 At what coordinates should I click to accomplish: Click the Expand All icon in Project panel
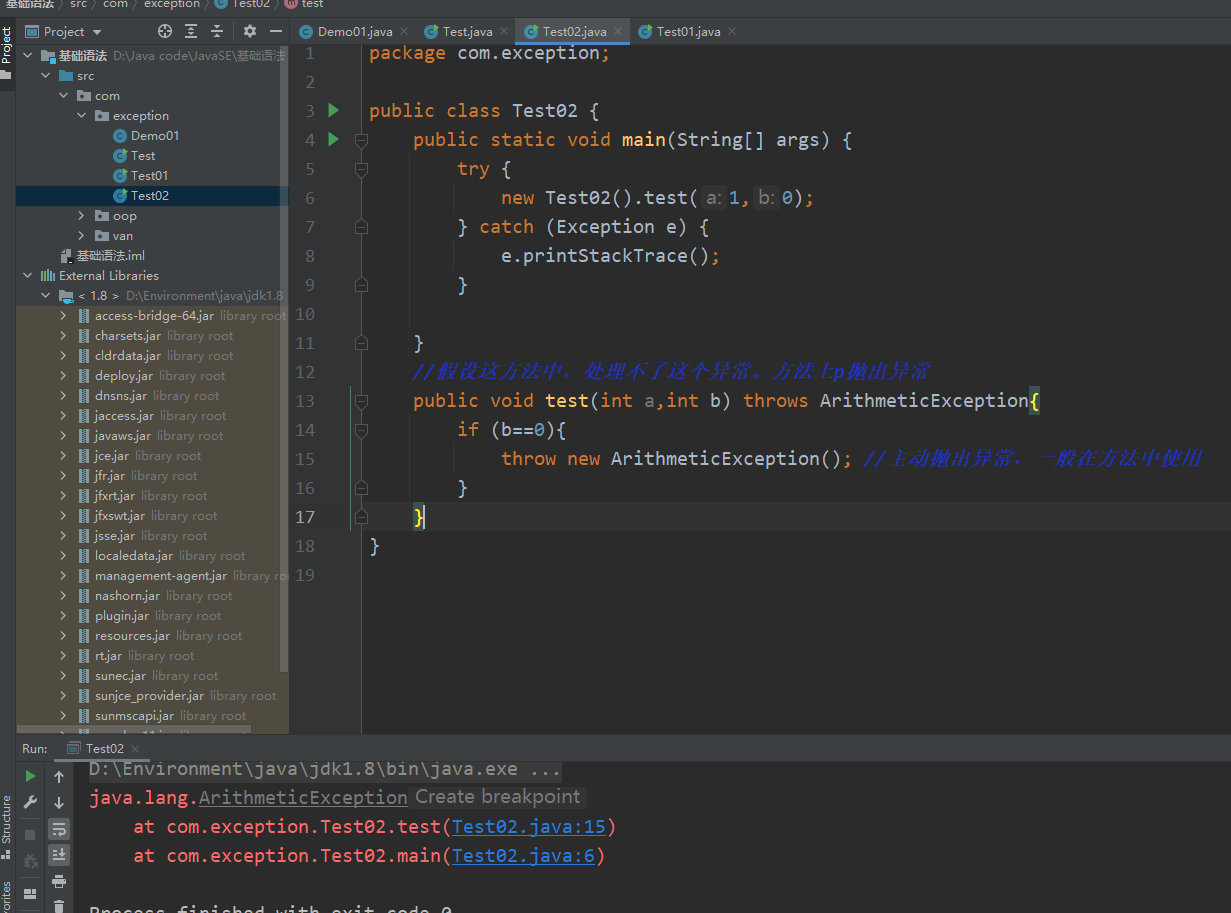pos(191,31)
